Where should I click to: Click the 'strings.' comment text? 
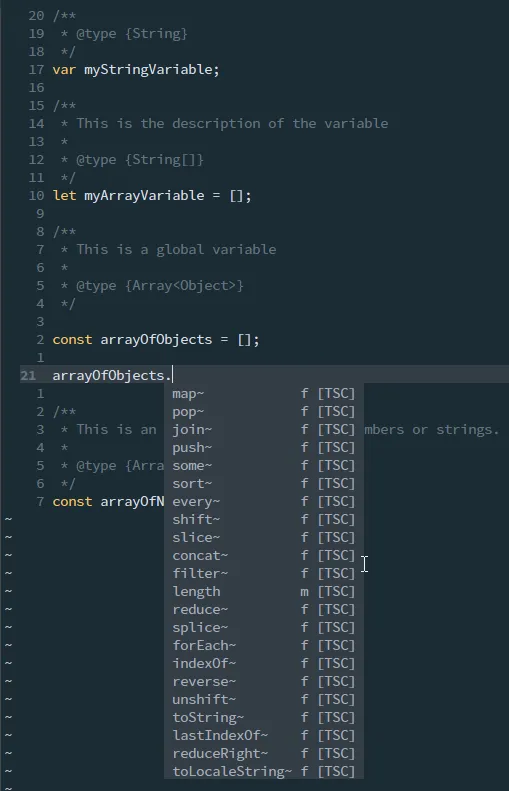click(468, 430)
